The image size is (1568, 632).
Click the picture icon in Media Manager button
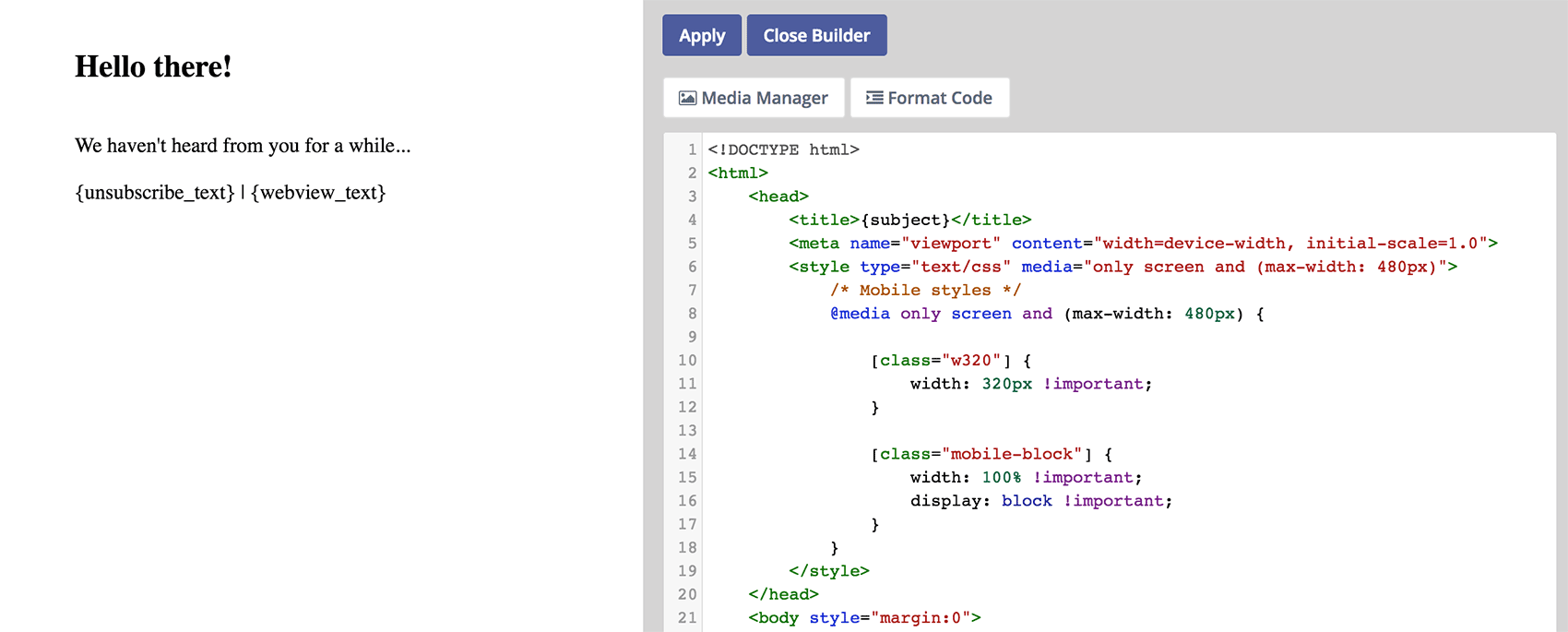point(687,98)
